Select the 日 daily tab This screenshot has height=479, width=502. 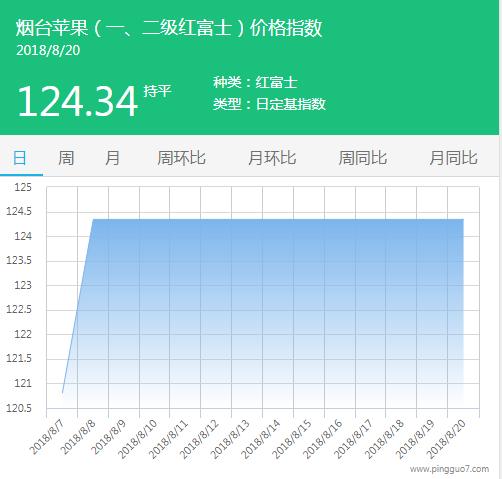(x=19, y=158)
